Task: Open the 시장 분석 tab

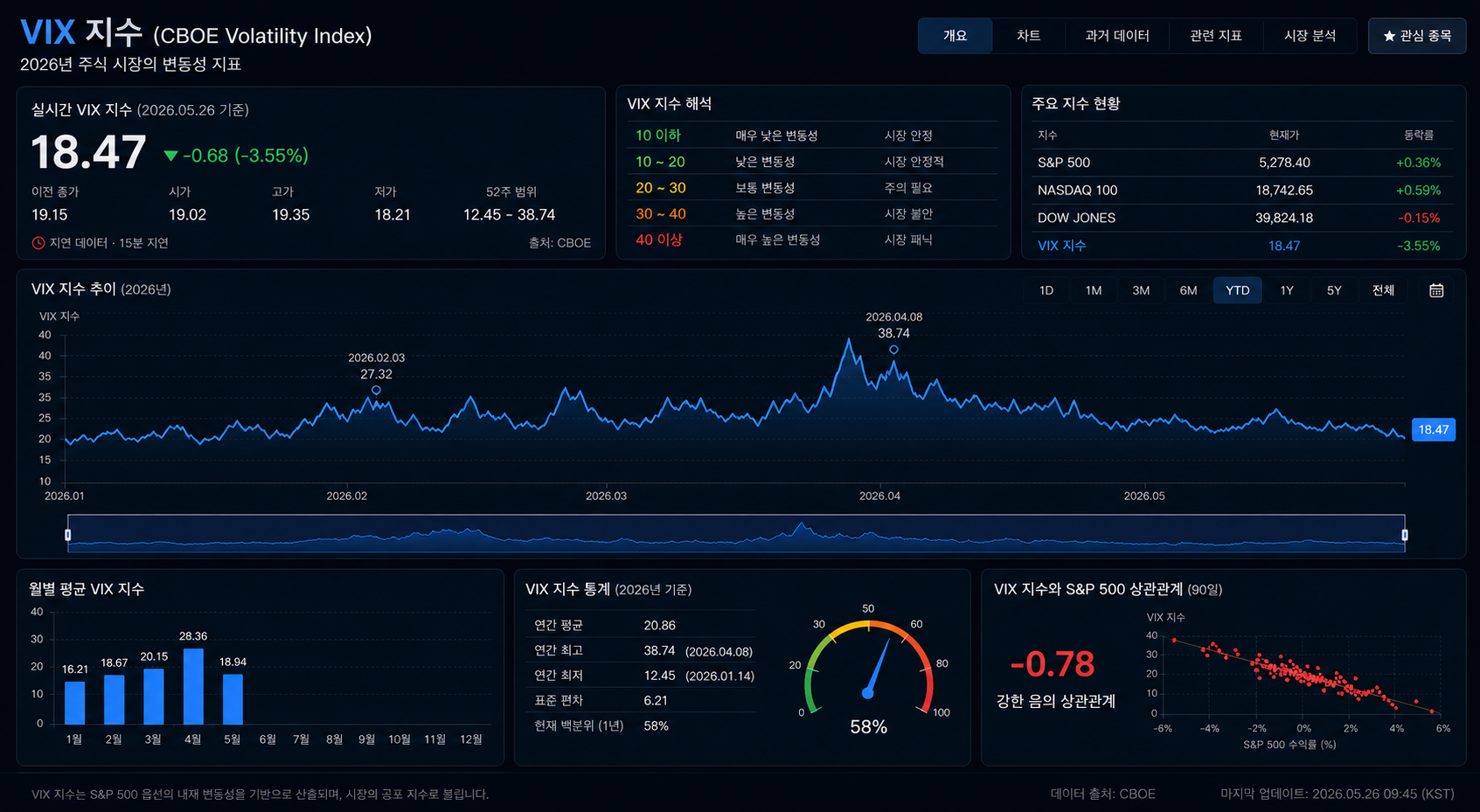Action: pos(1310,36)
